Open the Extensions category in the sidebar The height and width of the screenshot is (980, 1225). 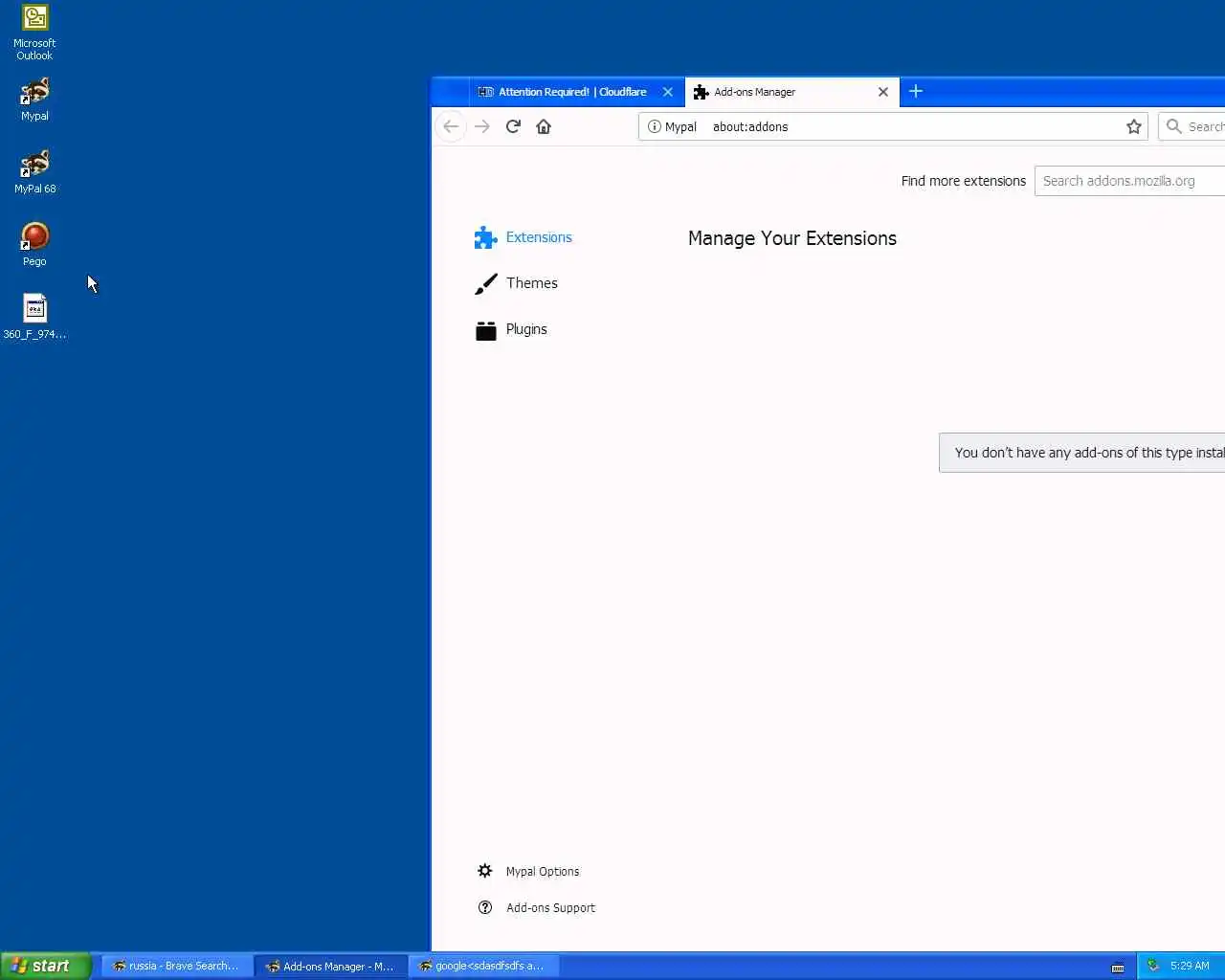pos(523,237)
